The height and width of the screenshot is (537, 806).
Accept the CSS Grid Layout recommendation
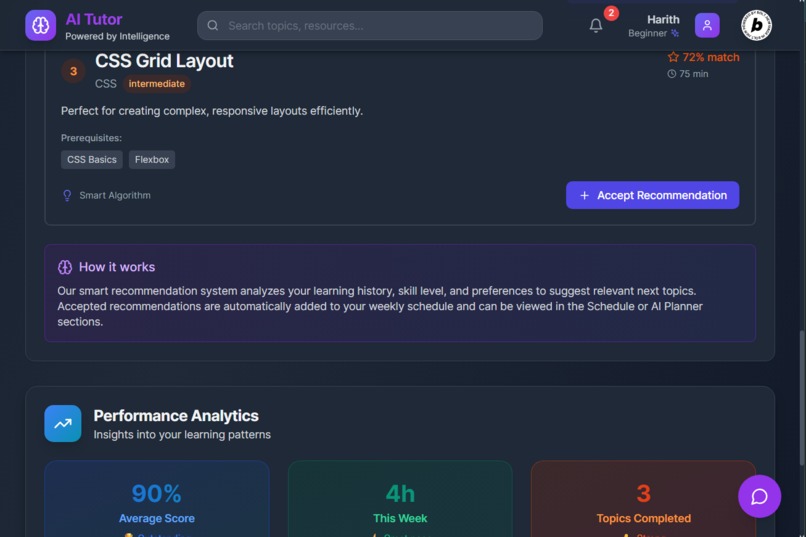[652, 195]
